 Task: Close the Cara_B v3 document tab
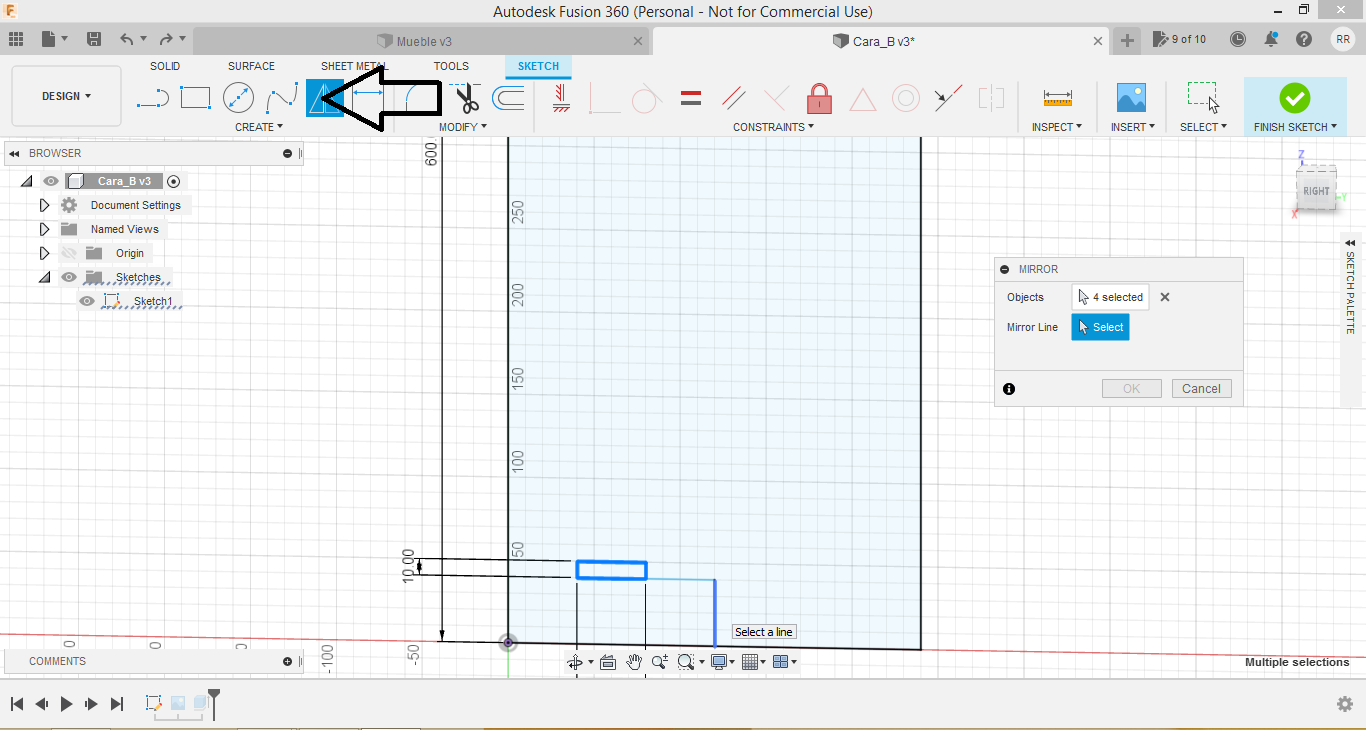pyautogui.click(x=1098, y=41)
